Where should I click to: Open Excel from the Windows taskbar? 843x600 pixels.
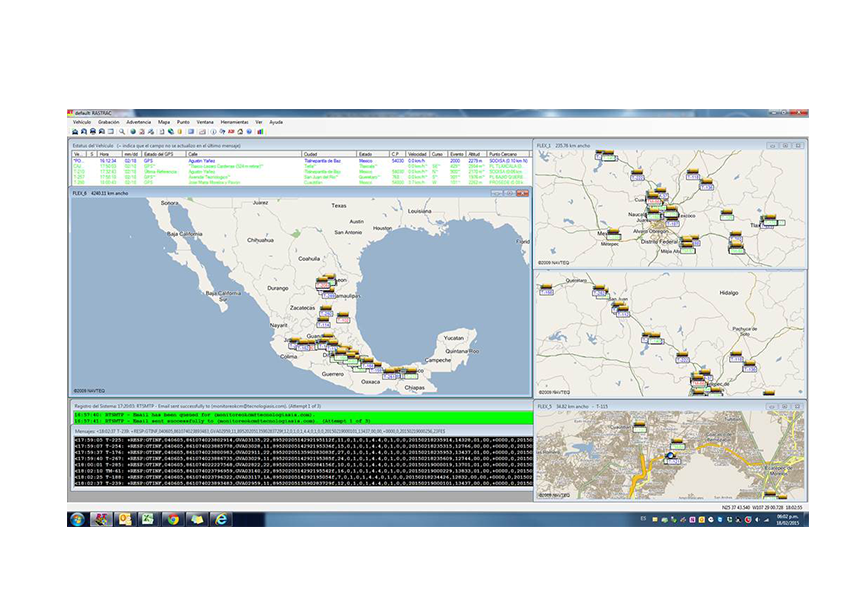tap(148, 519)
